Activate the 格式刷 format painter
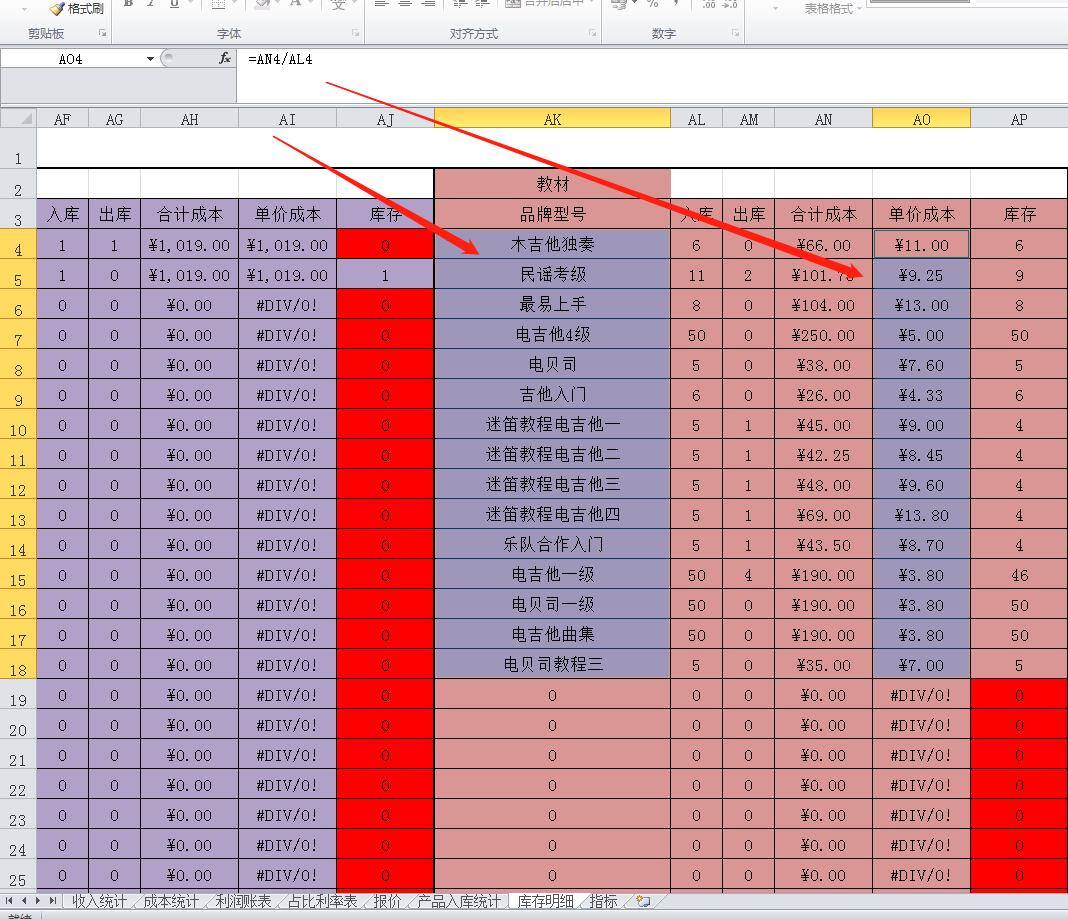1068x919 pixels. (x=76, y=8)
